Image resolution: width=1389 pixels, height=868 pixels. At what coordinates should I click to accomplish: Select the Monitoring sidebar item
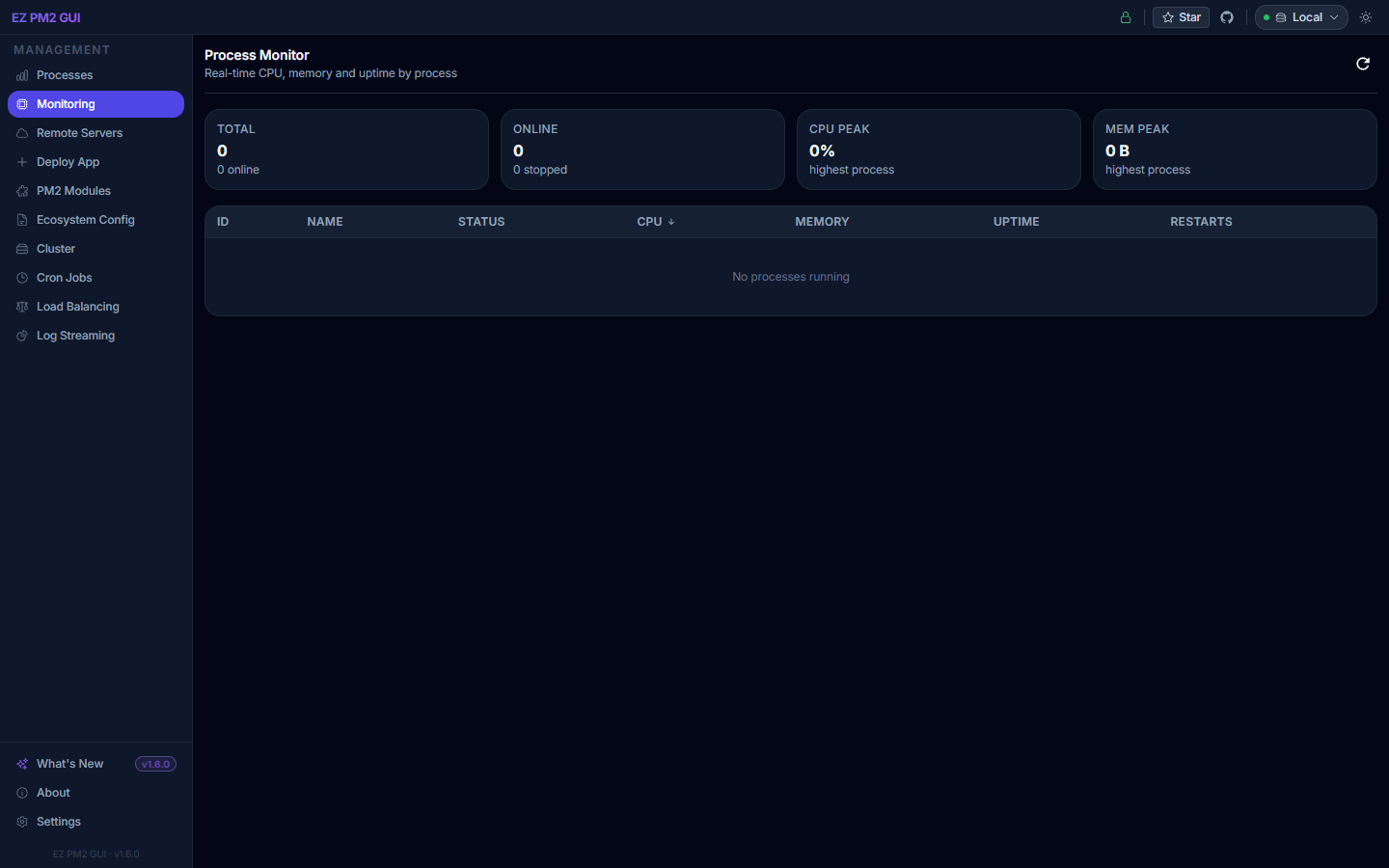(66, 104)
